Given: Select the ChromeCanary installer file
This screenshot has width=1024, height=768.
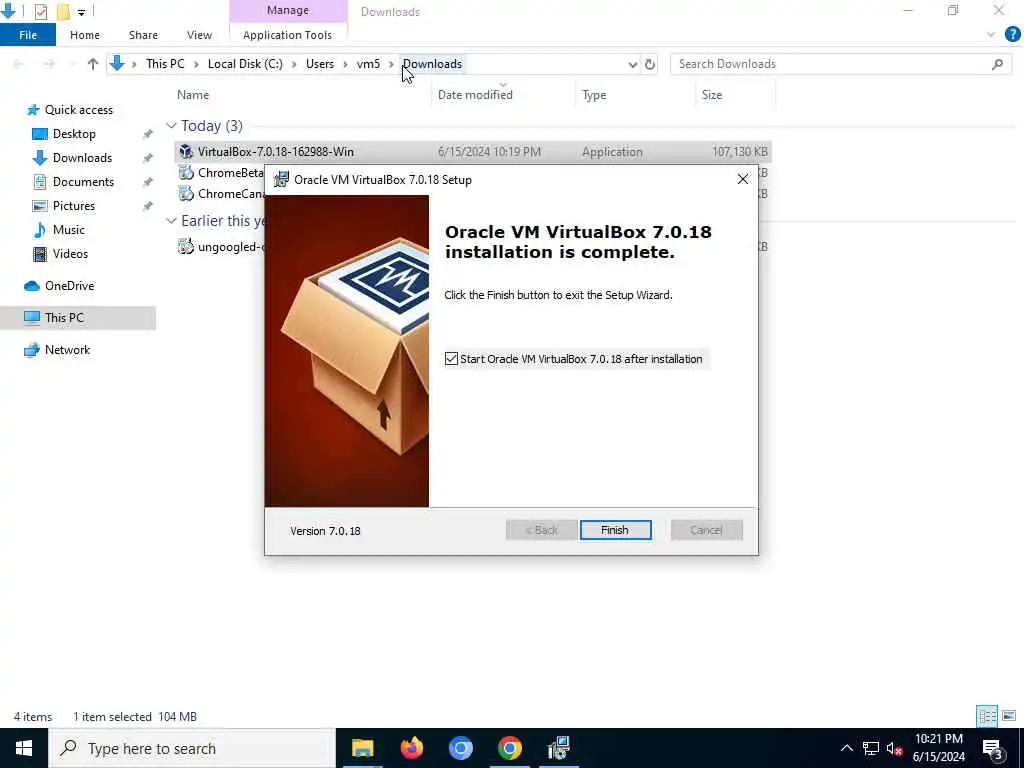Looking at the screenshot, I should point(230,193).
